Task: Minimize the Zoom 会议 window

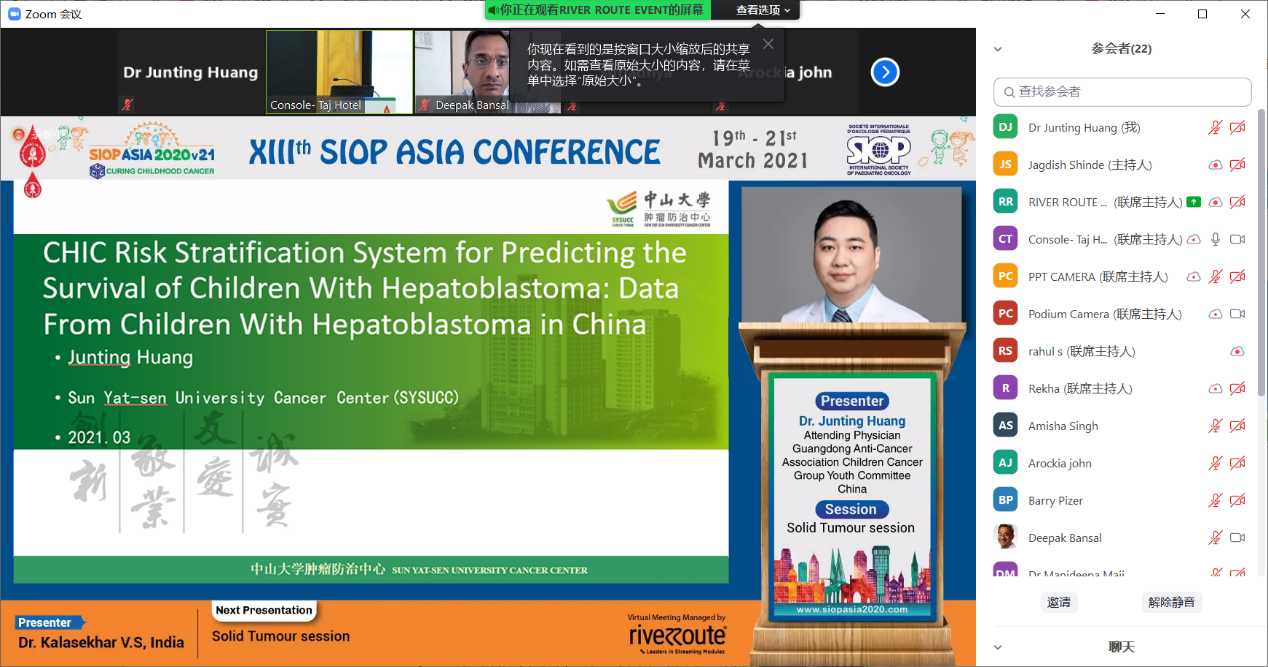Action: point(1160,13)
